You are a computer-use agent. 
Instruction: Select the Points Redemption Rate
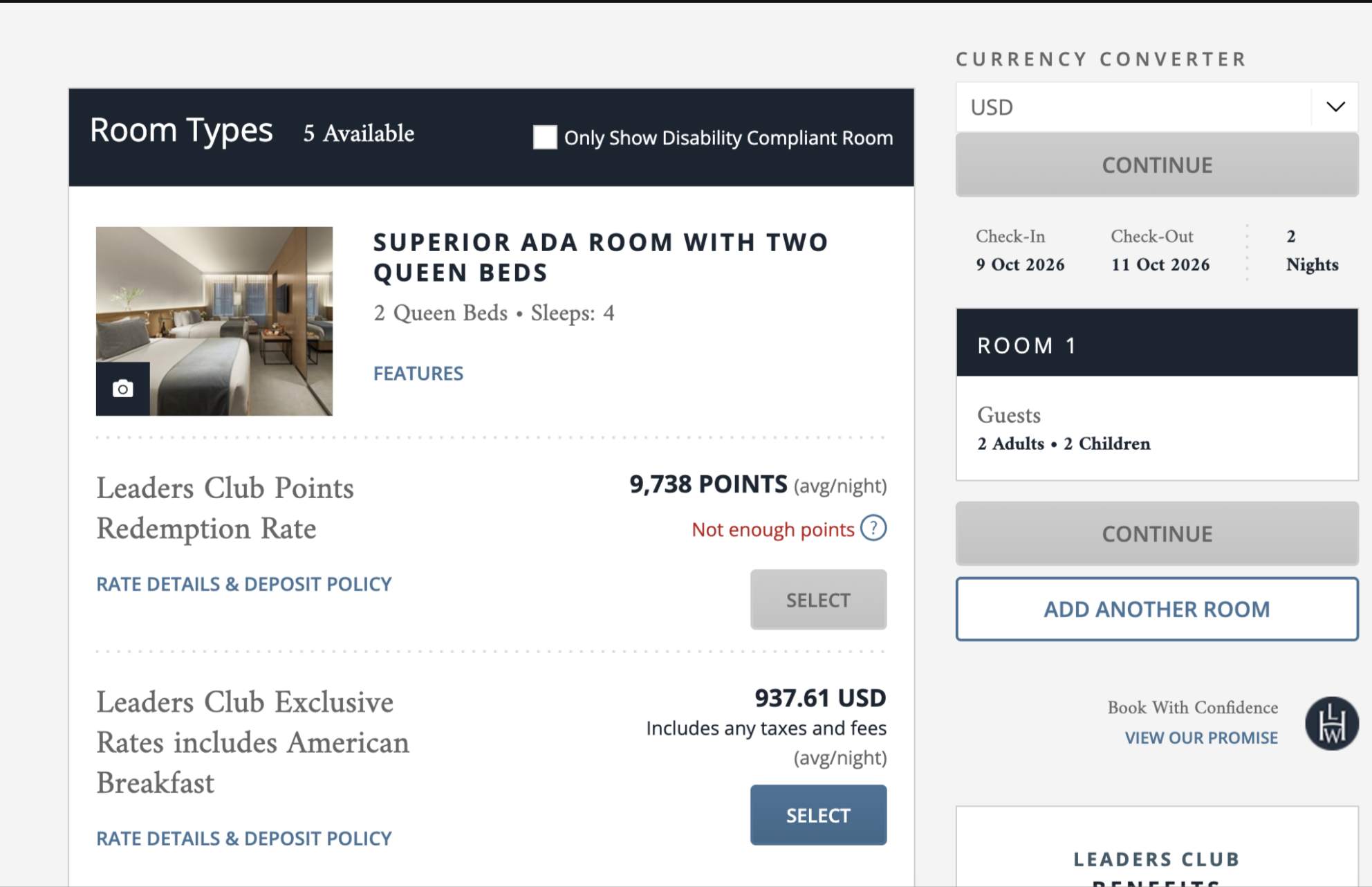[x=818, y=600]
